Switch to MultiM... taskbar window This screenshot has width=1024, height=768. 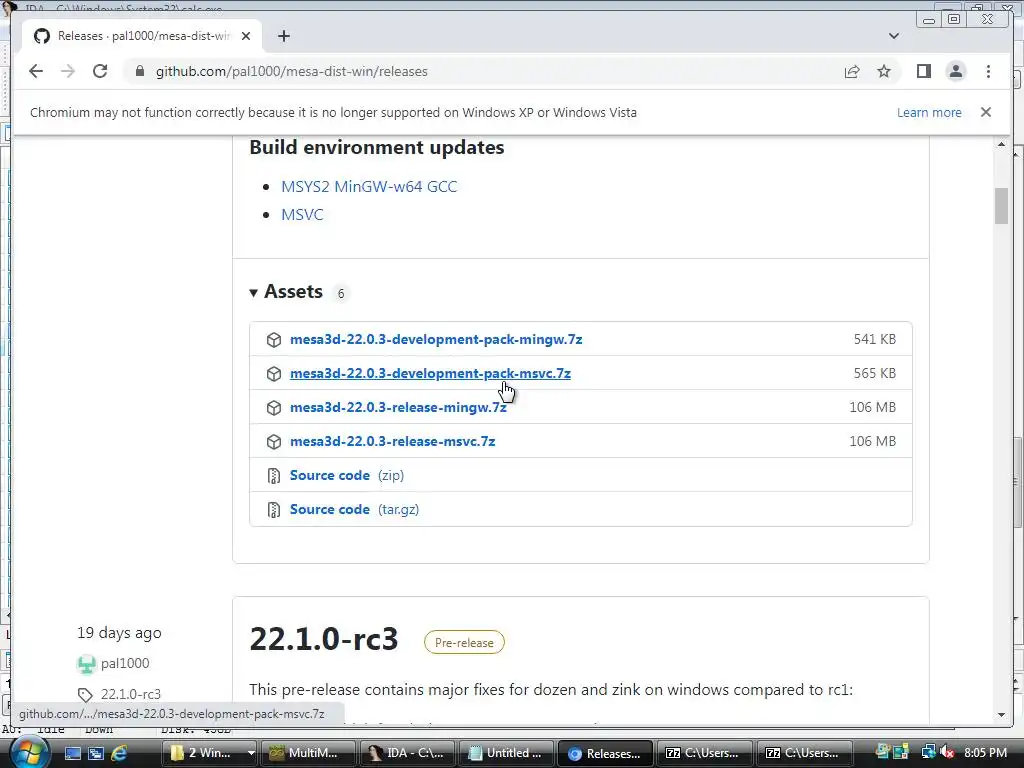[308, 753]
